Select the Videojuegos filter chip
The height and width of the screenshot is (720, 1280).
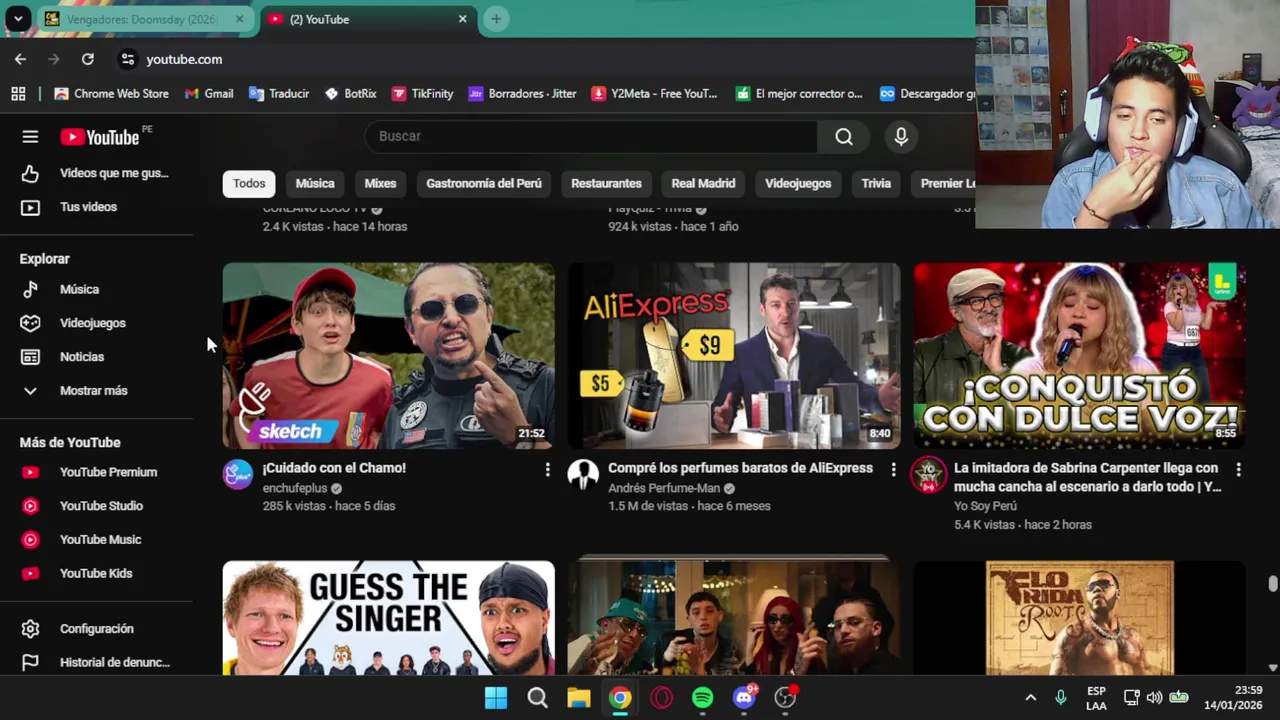click(798, 183)
